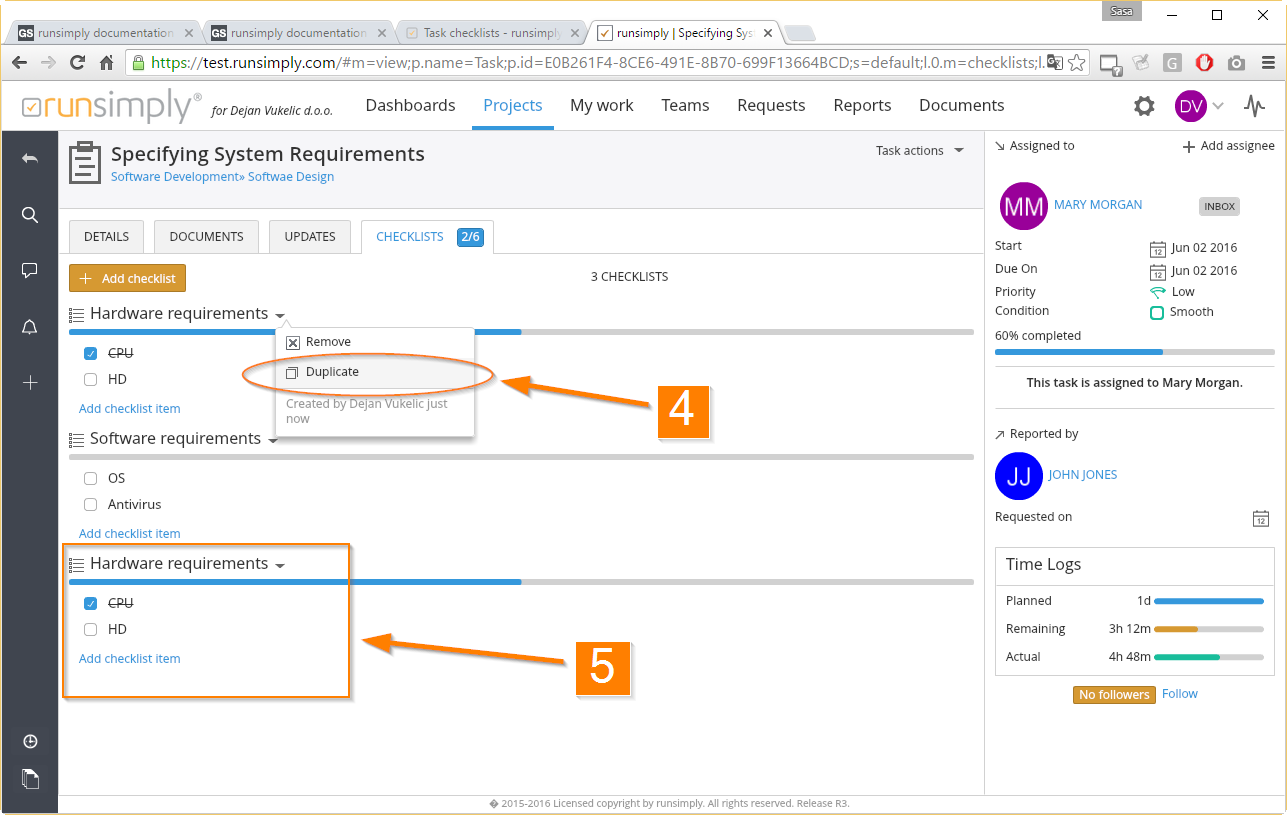Click the activity pulse icon in header
Viewport: 1287px width, 815px height.
[1254, 106]
